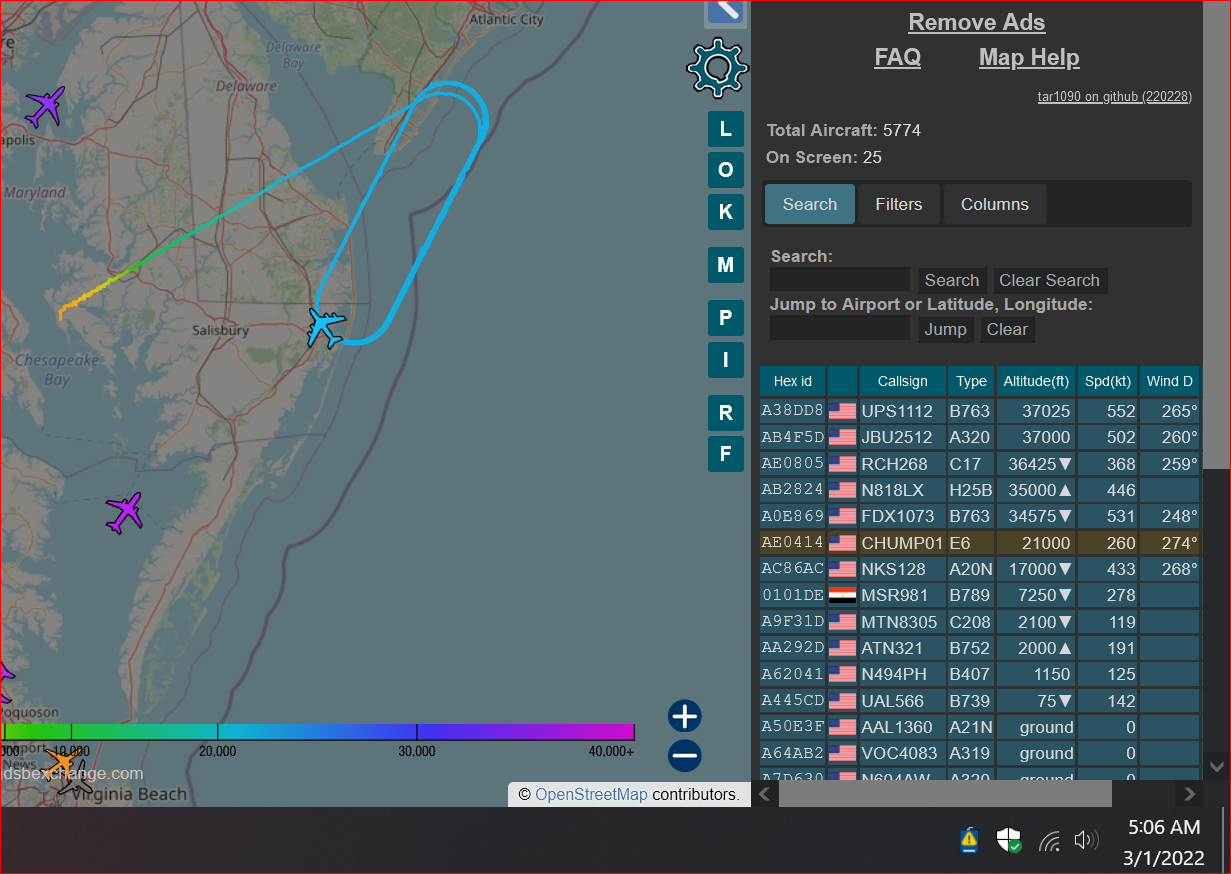Click the Clear button beside Jump
This screenshot has width=1231, height=874.
click(1007, 329)
